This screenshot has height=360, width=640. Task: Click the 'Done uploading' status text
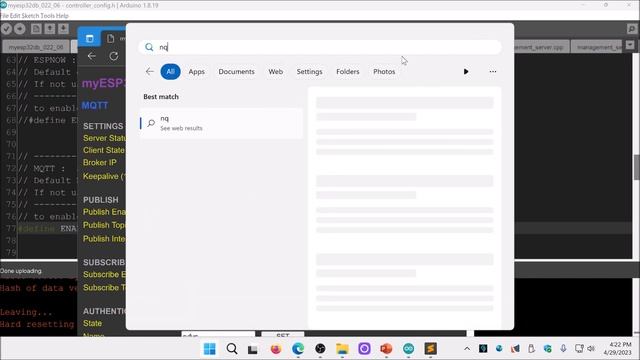point(21,271)
